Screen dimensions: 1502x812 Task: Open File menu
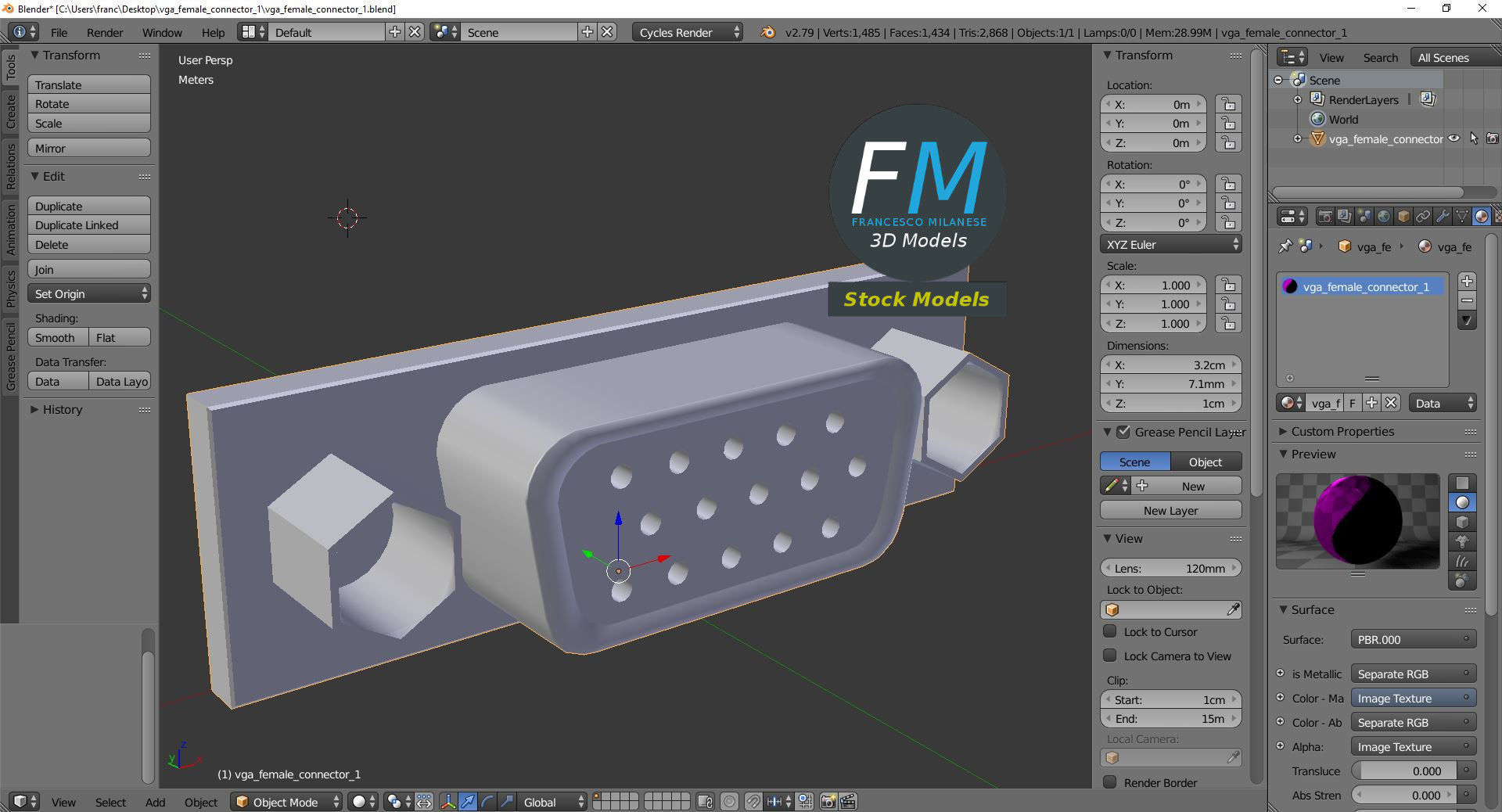click(x=59, y=33)
